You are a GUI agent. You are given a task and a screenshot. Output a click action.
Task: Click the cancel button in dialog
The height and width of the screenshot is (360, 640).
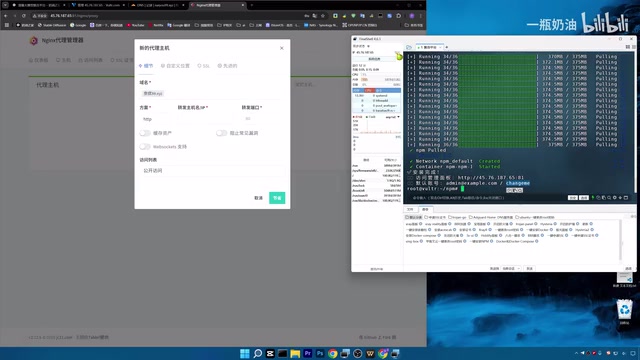pyautogui.click(x=258, y=198)
